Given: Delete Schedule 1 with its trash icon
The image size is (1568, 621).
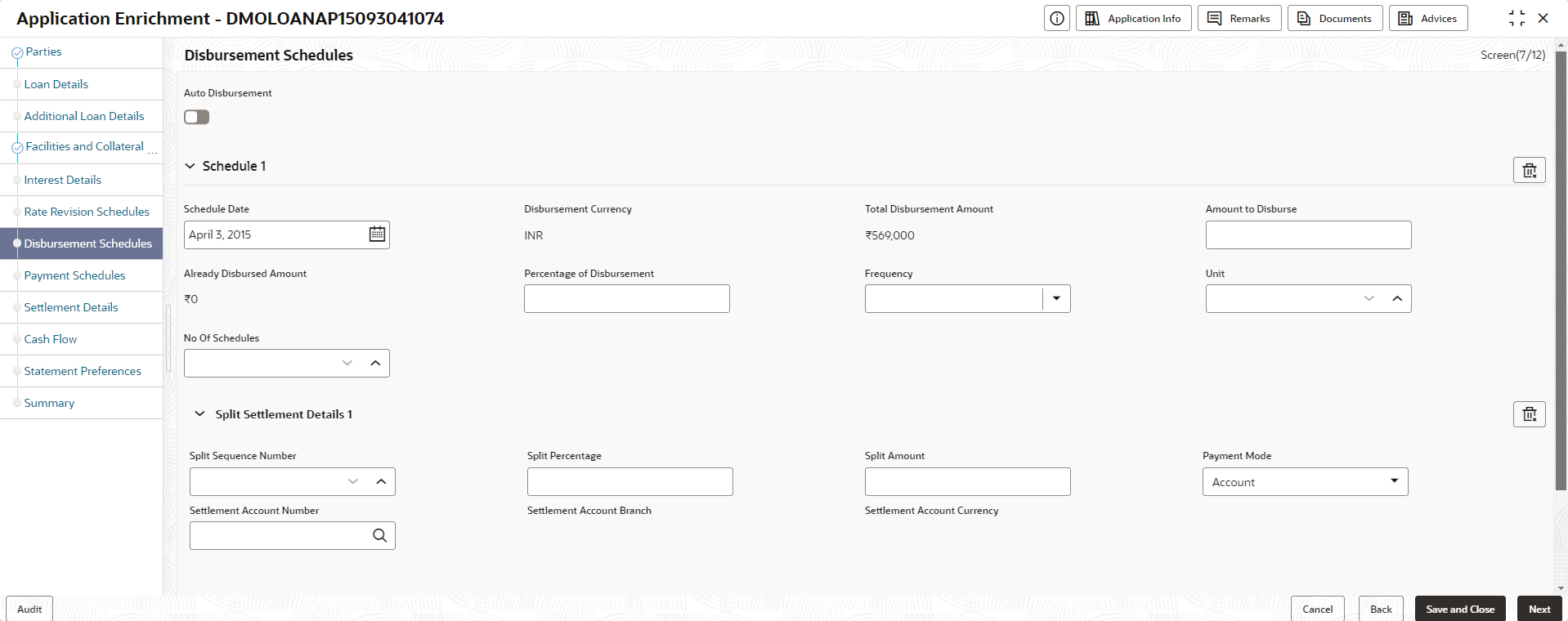Looking at the screenshot, I should point(1529,170).
